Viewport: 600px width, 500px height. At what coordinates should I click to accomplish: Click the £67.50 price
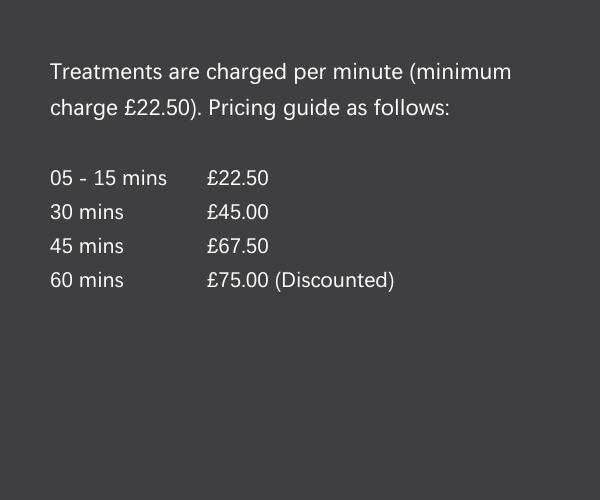pyautogui.click(x=238, y=246)
